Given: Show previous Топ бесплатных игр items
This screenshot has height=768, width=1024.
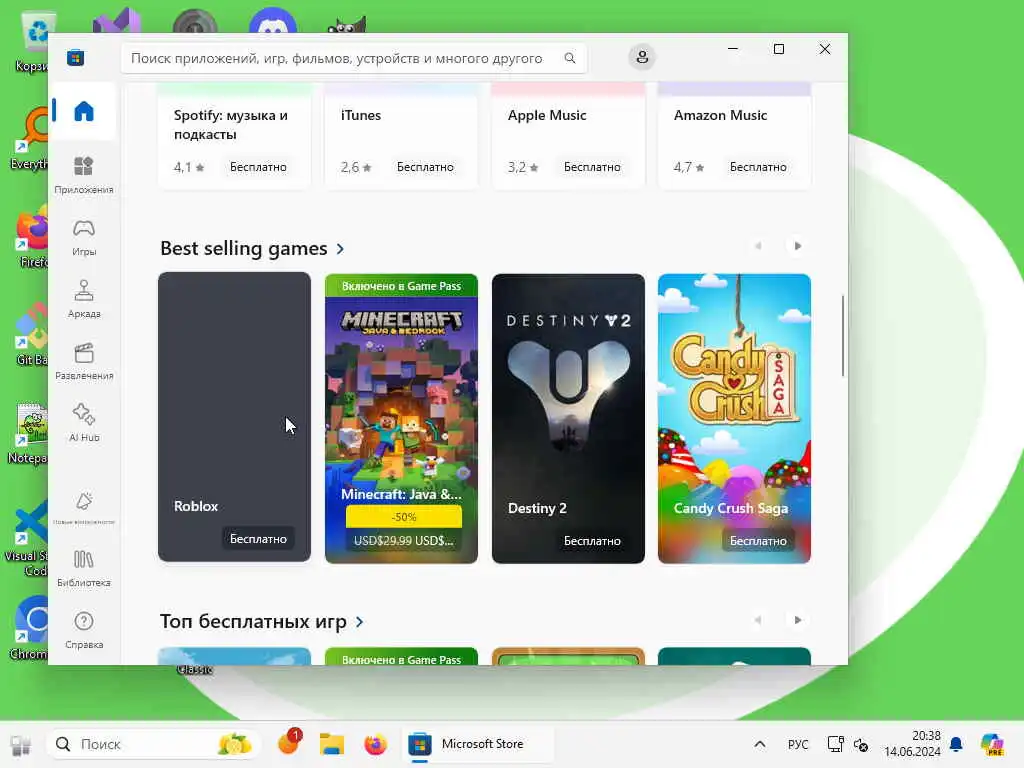Looking at the screenshot, I should pos(758,620).
